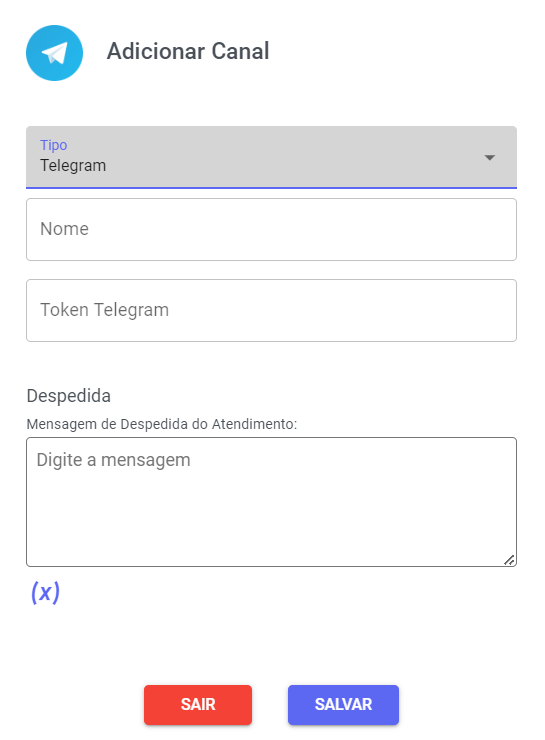Click the blue circle Telegram channel avatar
545x740 pixels.
point(54,53)
